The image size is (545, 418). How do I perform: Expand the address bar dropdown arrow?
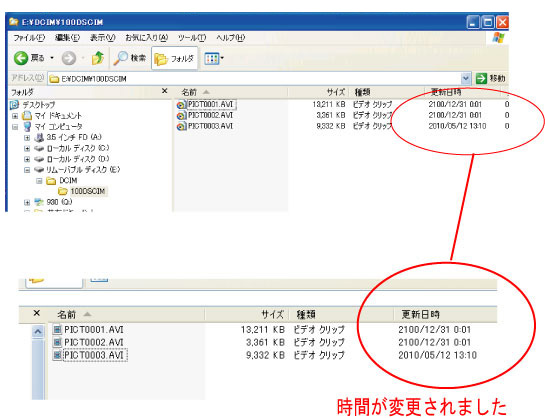click(465, 79)
